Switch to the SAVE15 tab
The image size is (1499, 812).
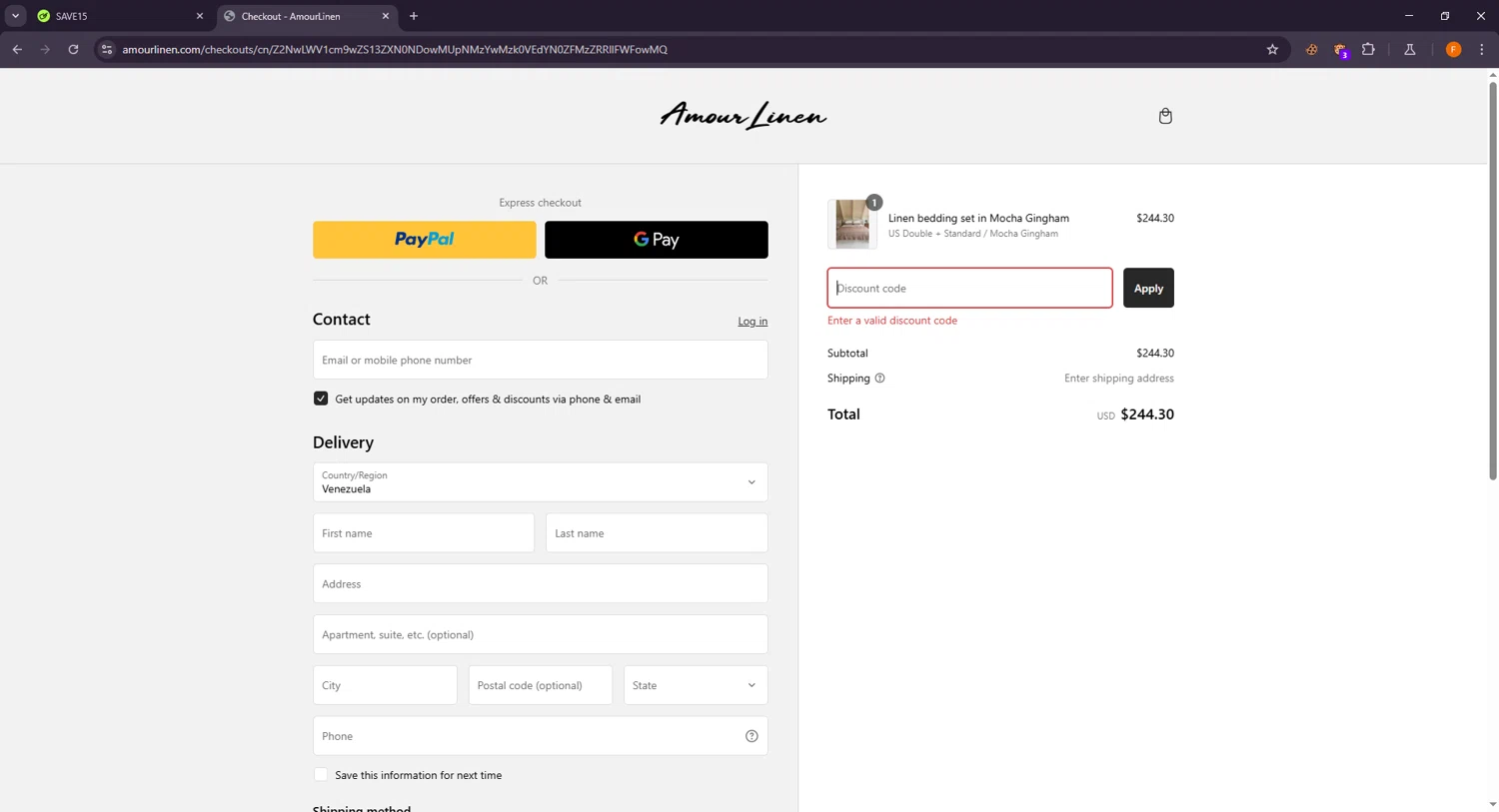click(118, 16)
